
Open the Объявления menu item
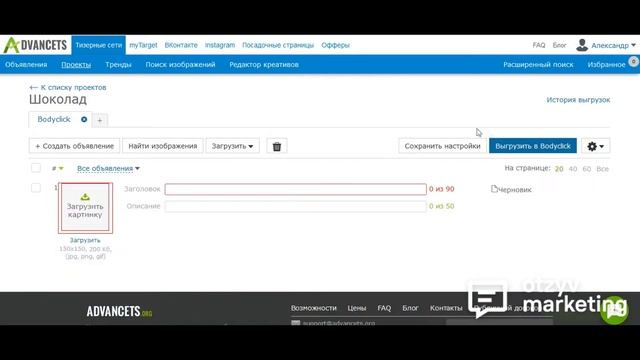click(26, 64)
